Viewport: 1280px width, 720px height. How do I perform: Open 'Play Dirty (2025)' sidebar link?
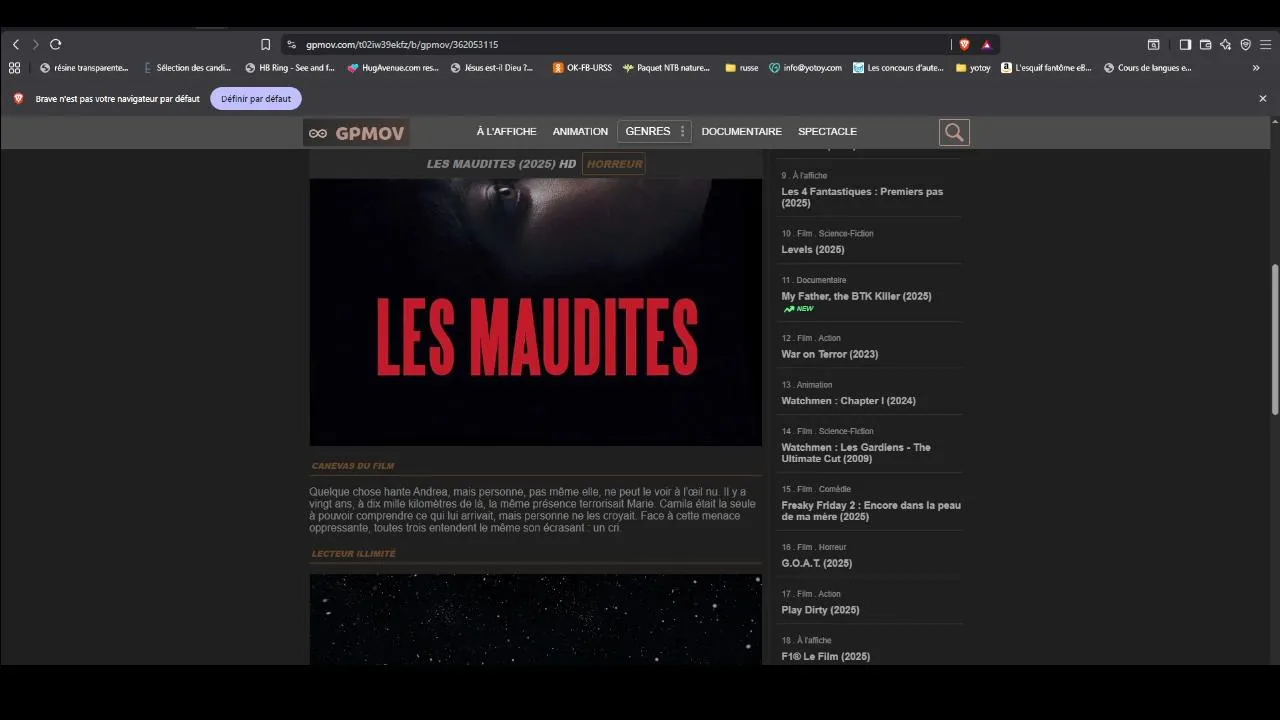click(x=820, y=610)
